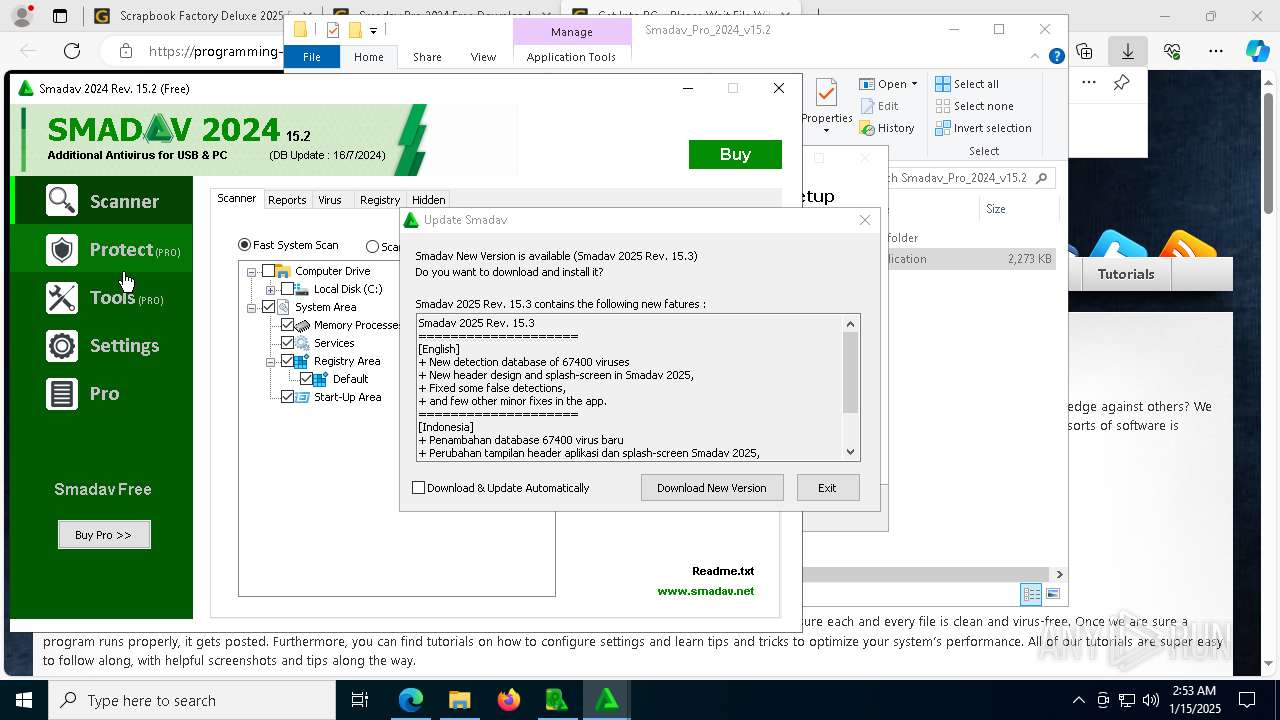Open the Readme.txt link

tap(723, 571)
